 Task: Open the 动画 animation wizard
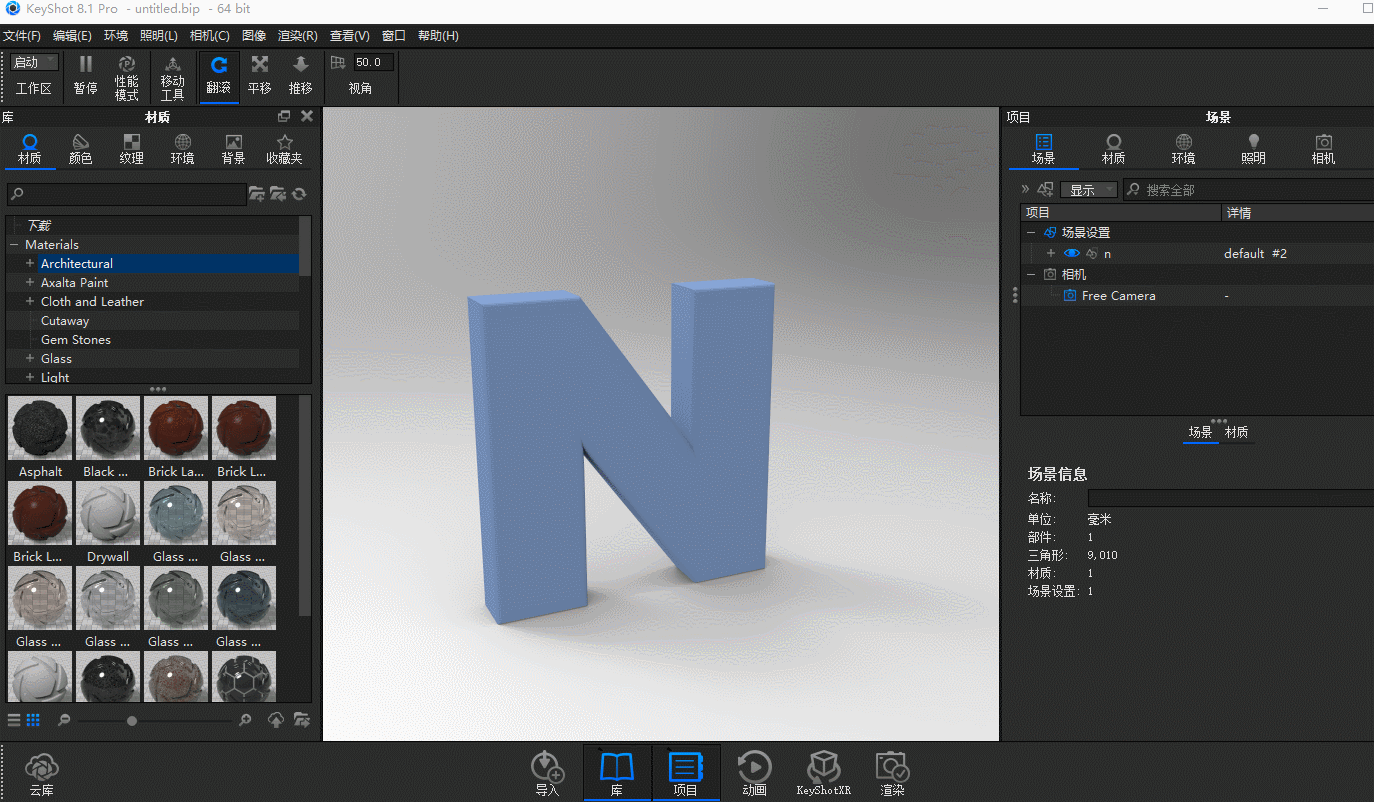(x=754, y=770)
